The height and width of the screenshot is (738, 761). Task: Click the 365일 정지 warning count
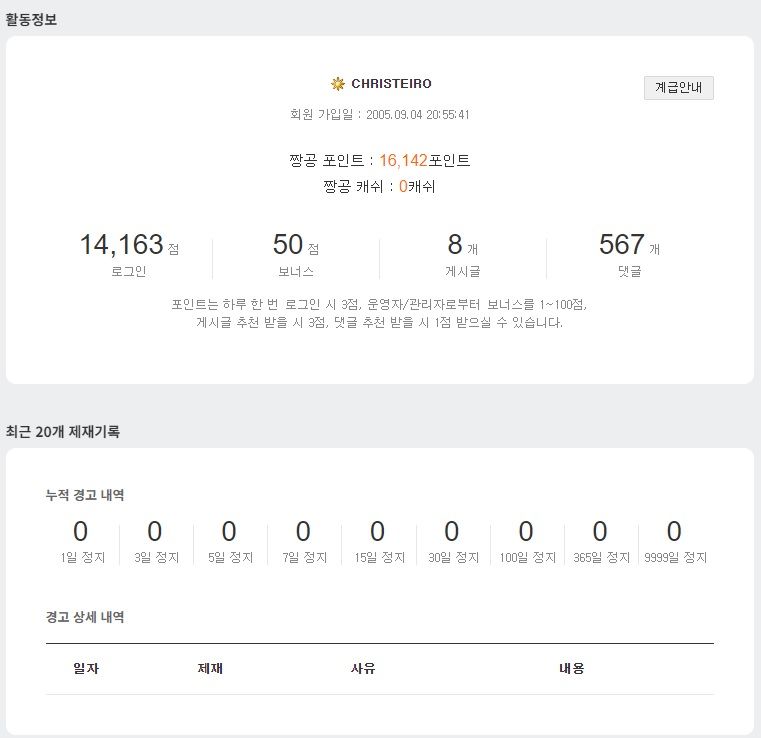600,531
